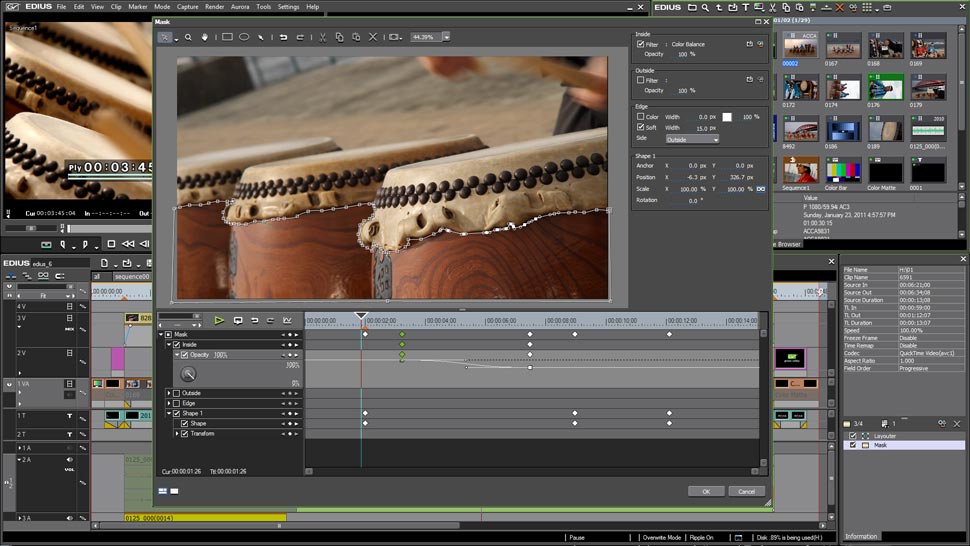Image resolution: width=970 pixels, height=546 pixels.
Task: Collapse the Shape 1 tree node
Action: [169, 414]
